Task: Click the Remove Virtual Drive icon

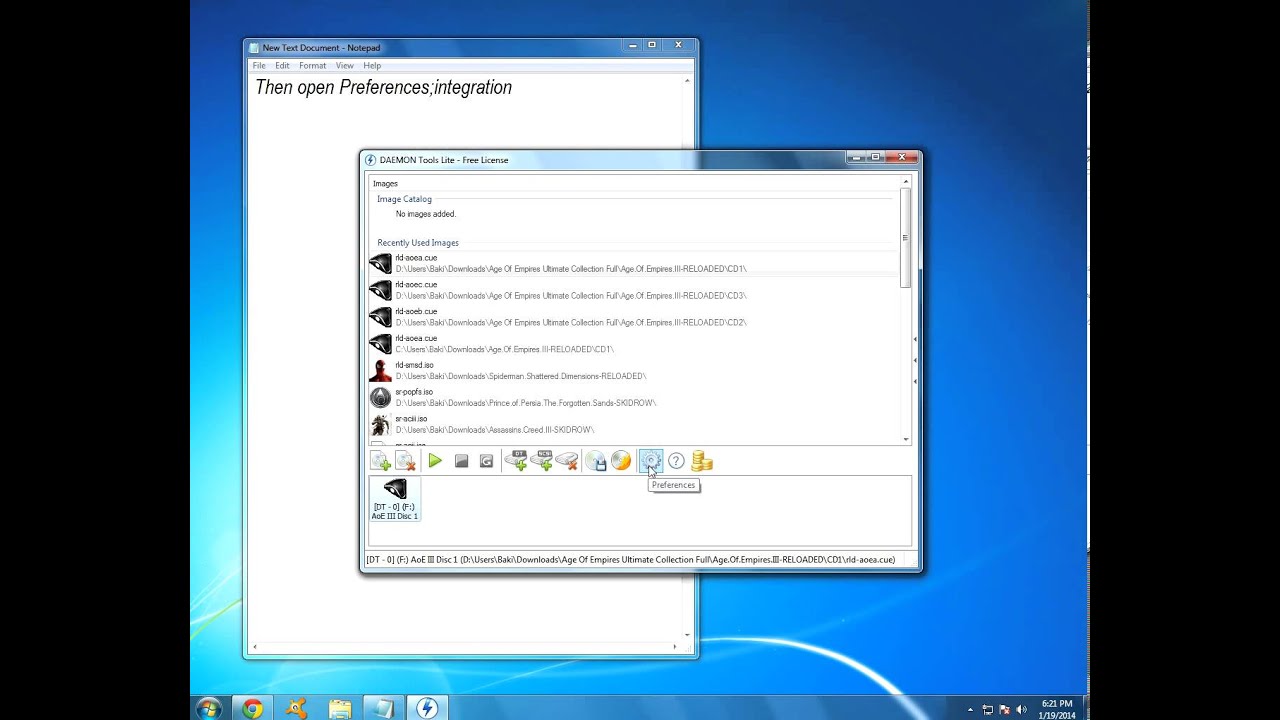Action: pyautogui.click(x=567, y=461)
